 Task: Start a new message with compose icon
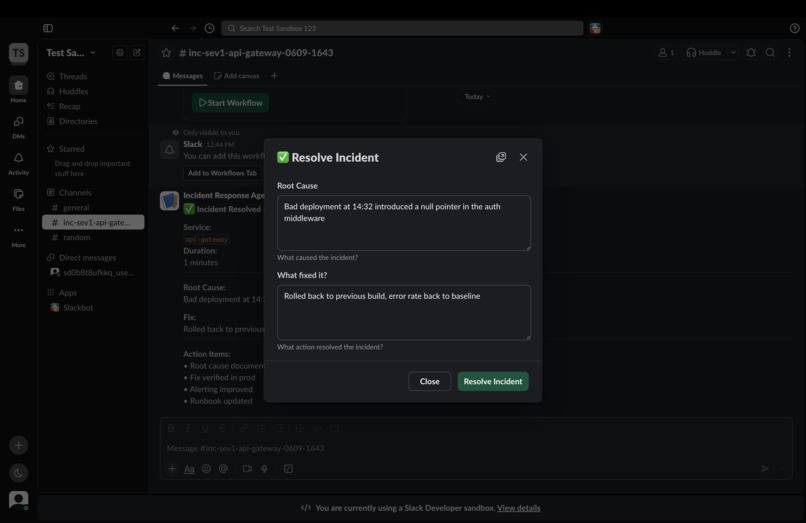point(137,52)
